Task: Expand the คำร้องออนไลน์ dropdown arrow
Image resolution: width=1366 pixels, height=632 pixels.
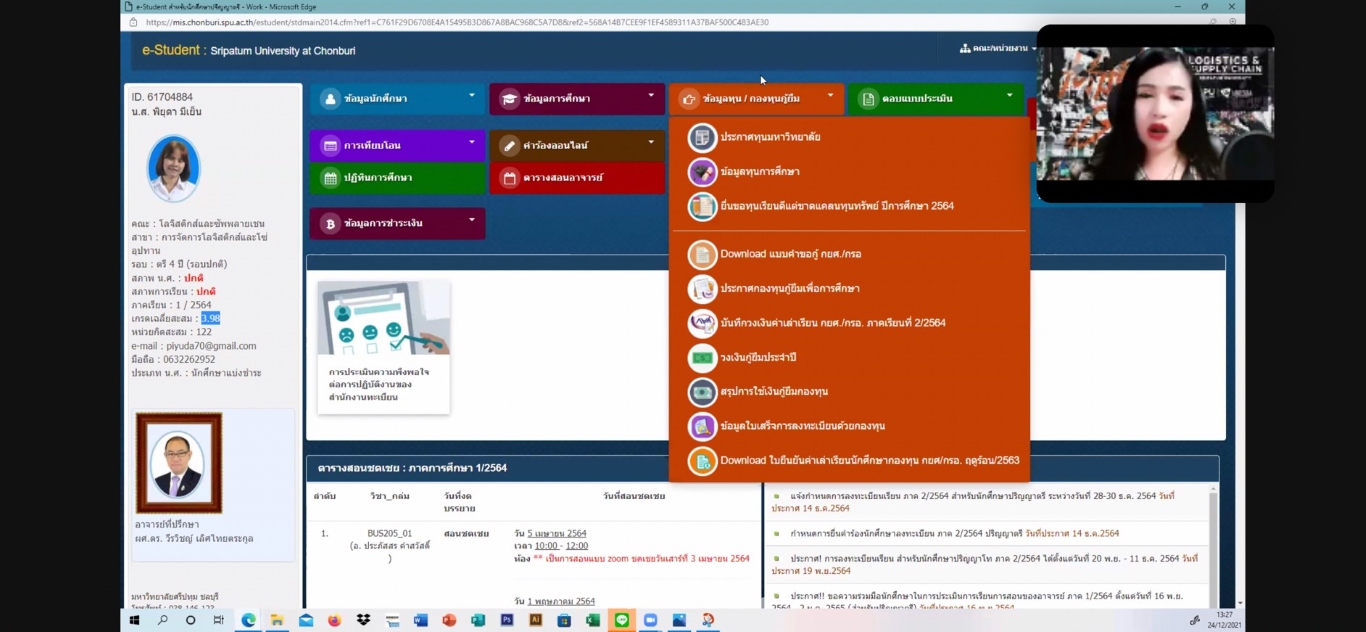Action: click(651, 142)
